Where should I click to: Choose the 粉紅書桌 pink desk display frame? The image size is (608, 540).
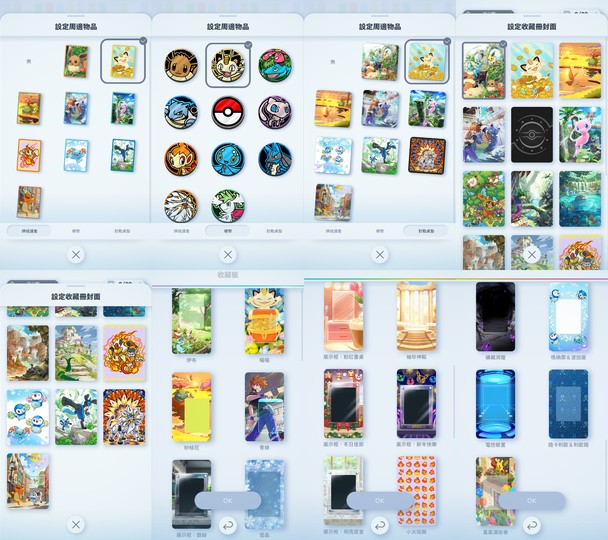[x=344, y=316]
